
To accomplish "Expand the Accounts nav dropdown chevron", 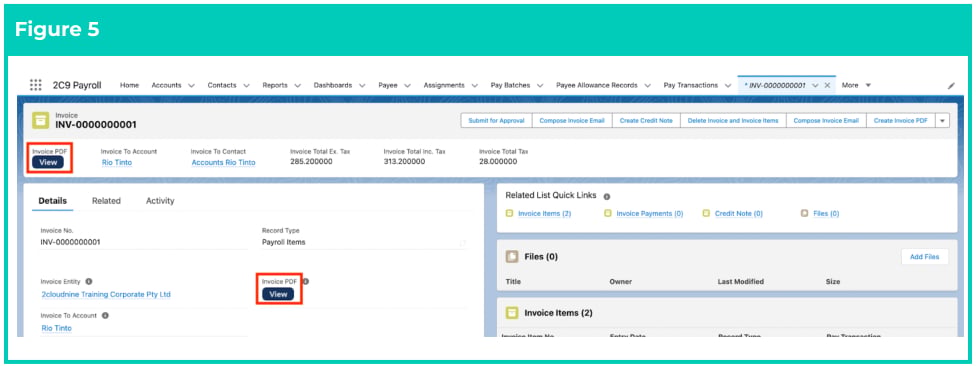I will click(191, 85).
